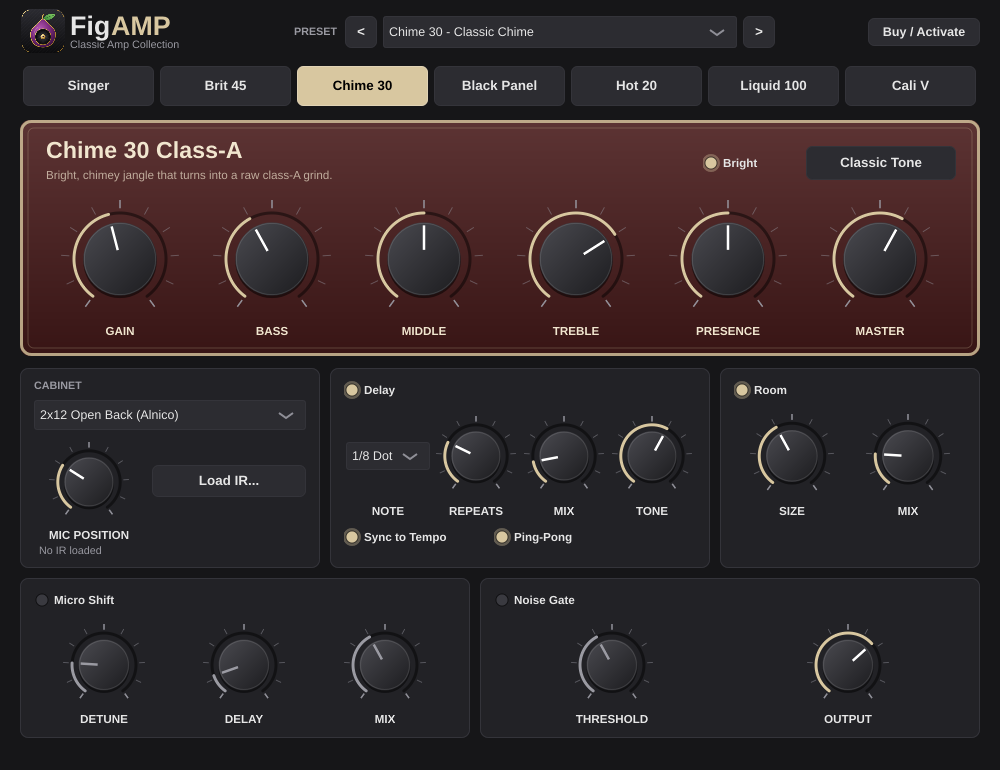
Task: Click the CABINET section label
Action: coord(57,385)
